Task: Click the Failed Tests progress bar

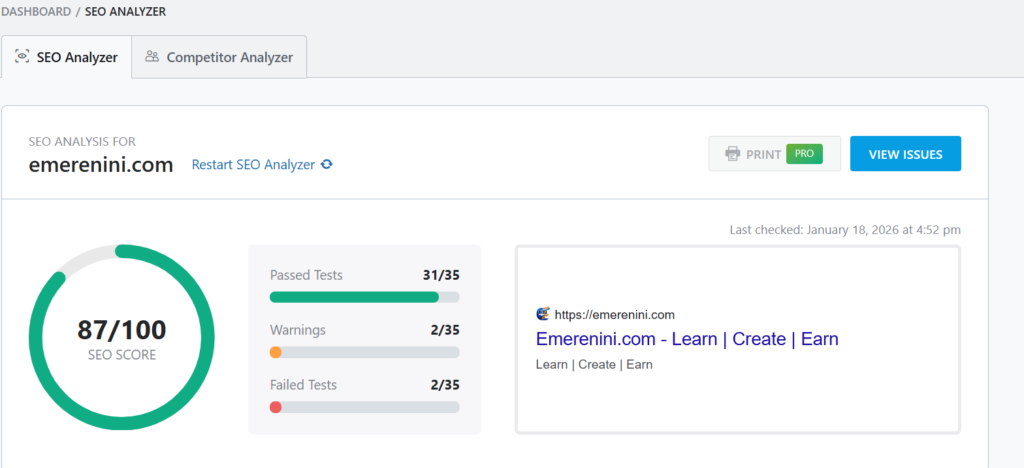Action: [364, 407]
